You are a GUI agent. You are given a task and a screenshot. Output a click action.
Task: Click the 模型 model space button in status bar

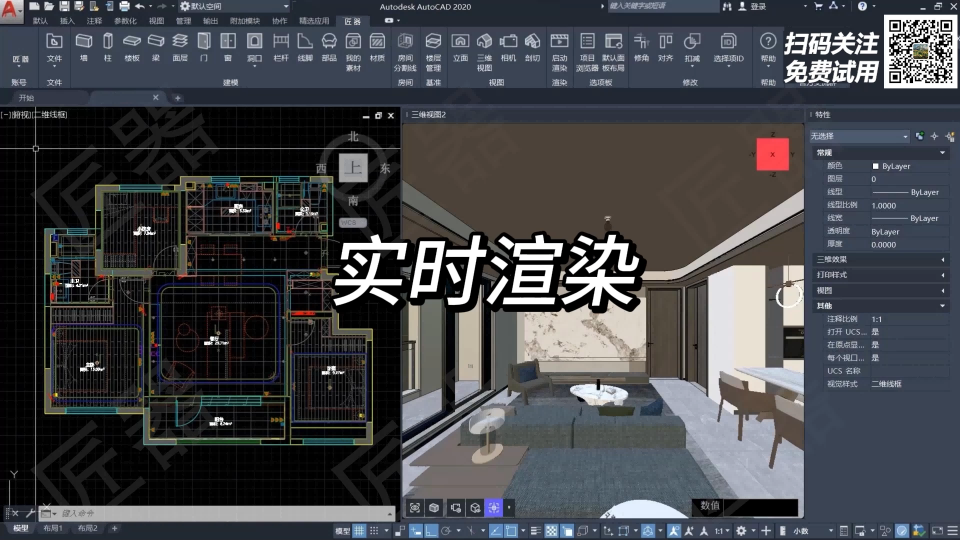point(342,531)
